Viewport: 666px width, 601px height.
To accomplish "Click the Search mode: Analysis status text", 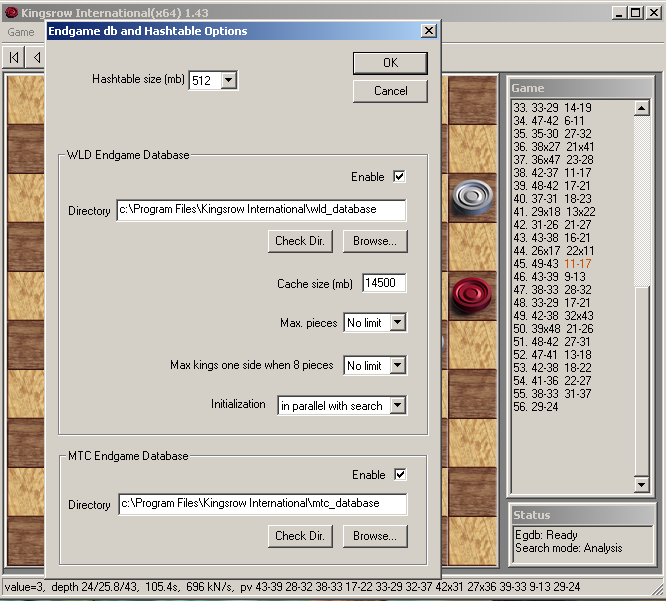I will pos(568,548).
